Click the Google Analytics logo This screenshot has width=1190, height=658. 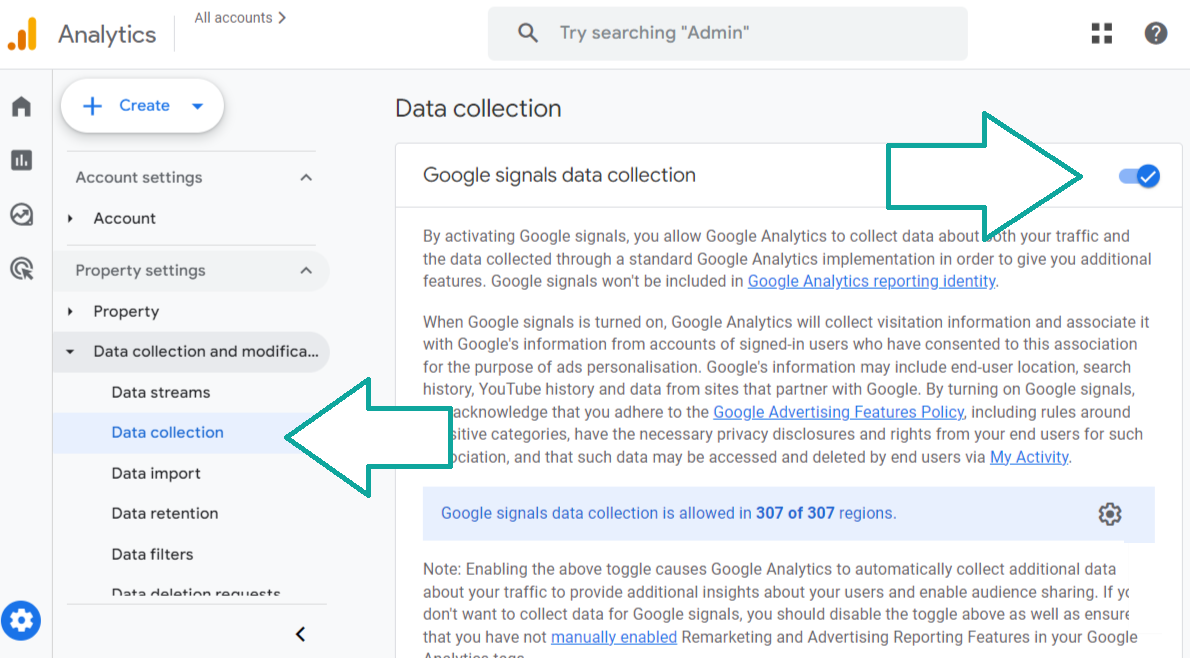[23, 34]
